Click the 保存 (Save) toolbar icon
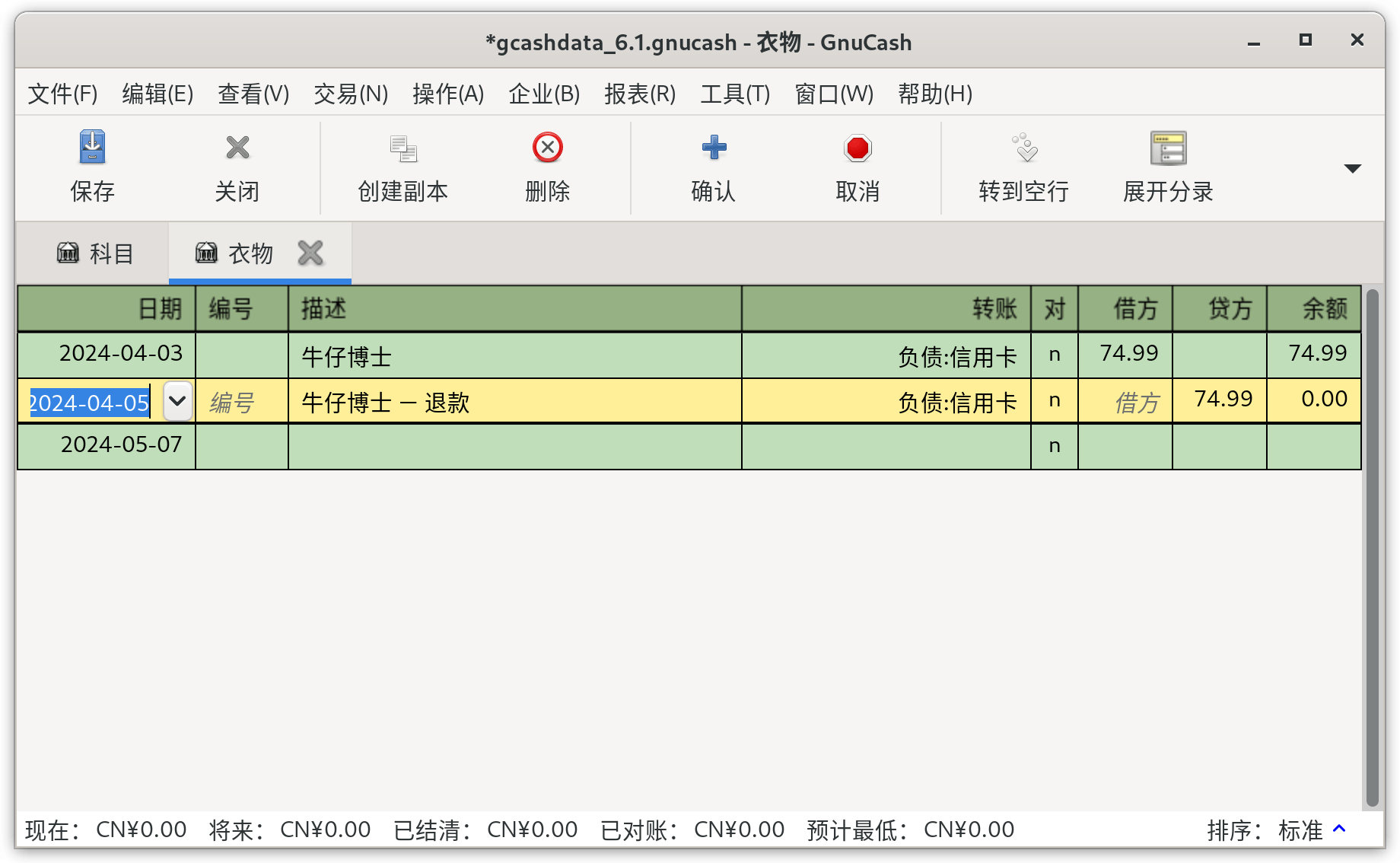1400x863 pixels. point(92,148)
